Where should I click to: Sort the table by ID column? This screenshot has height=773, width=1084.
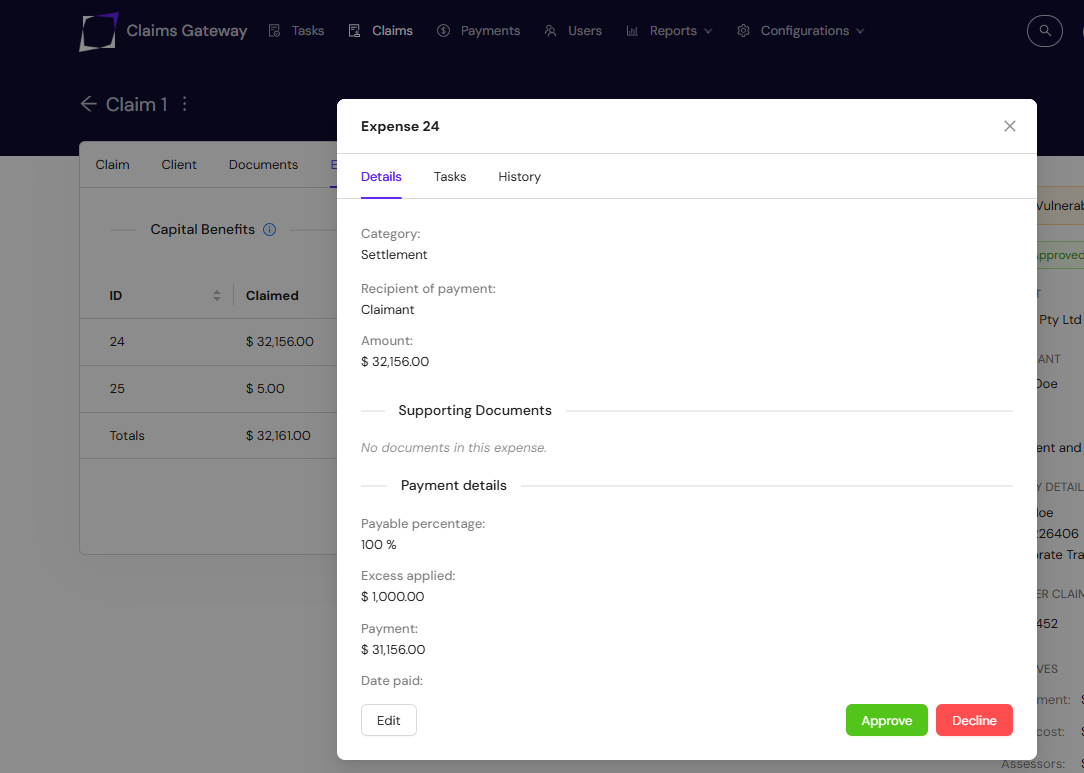tap(217, 296)
